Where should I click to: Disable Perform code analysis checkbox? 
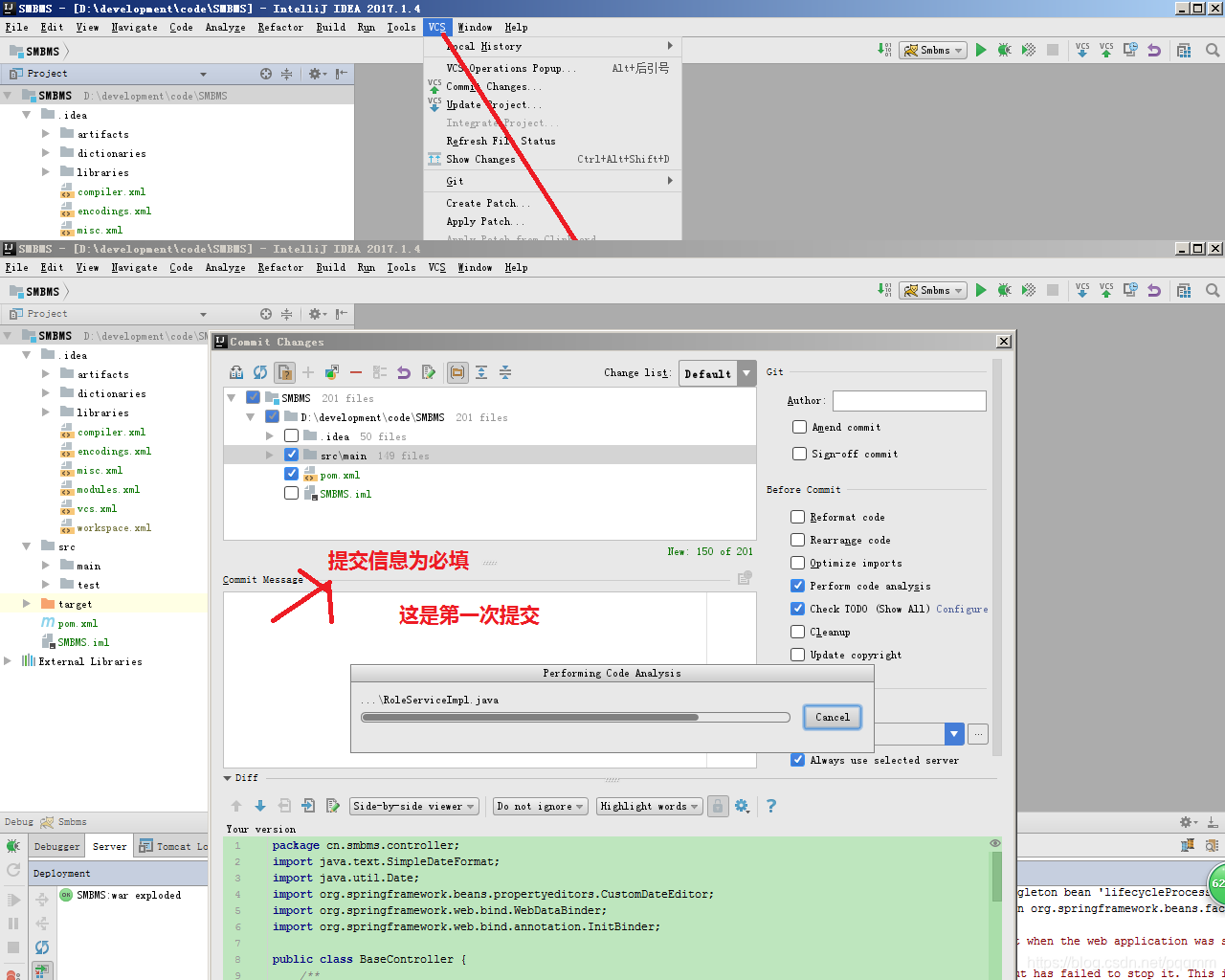pos(797,586)
